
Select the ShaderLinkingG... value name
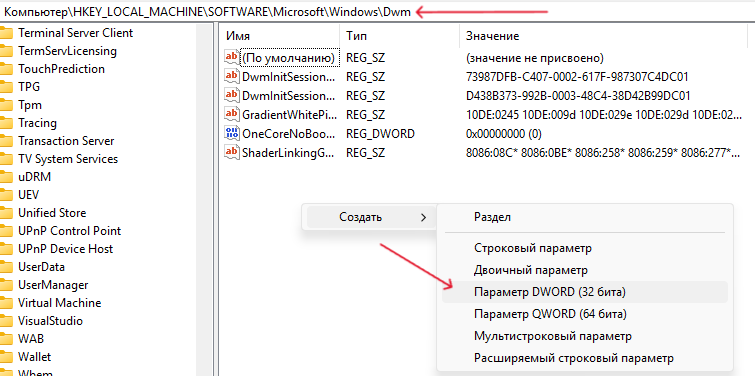click(289, 153)
